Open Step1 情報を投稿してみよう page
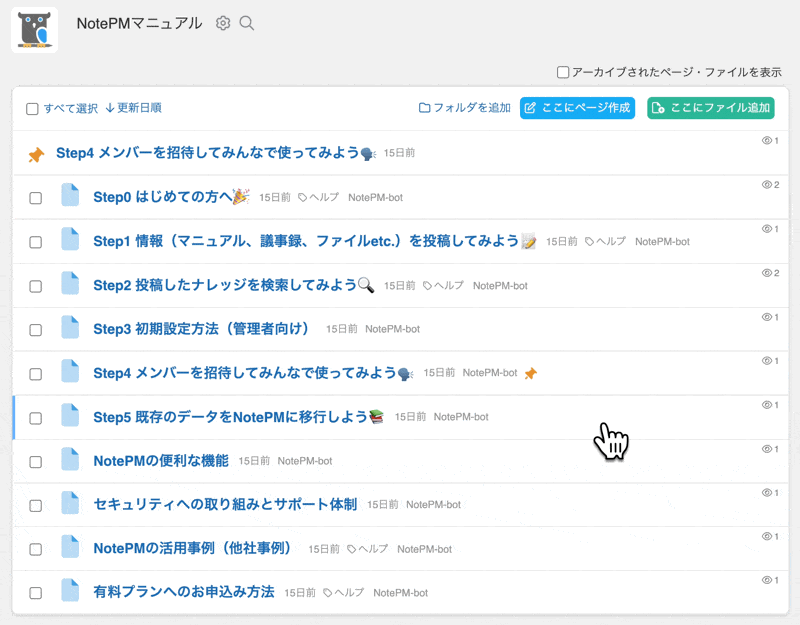The width and height of the screenshot is (800, 625). 314,240
